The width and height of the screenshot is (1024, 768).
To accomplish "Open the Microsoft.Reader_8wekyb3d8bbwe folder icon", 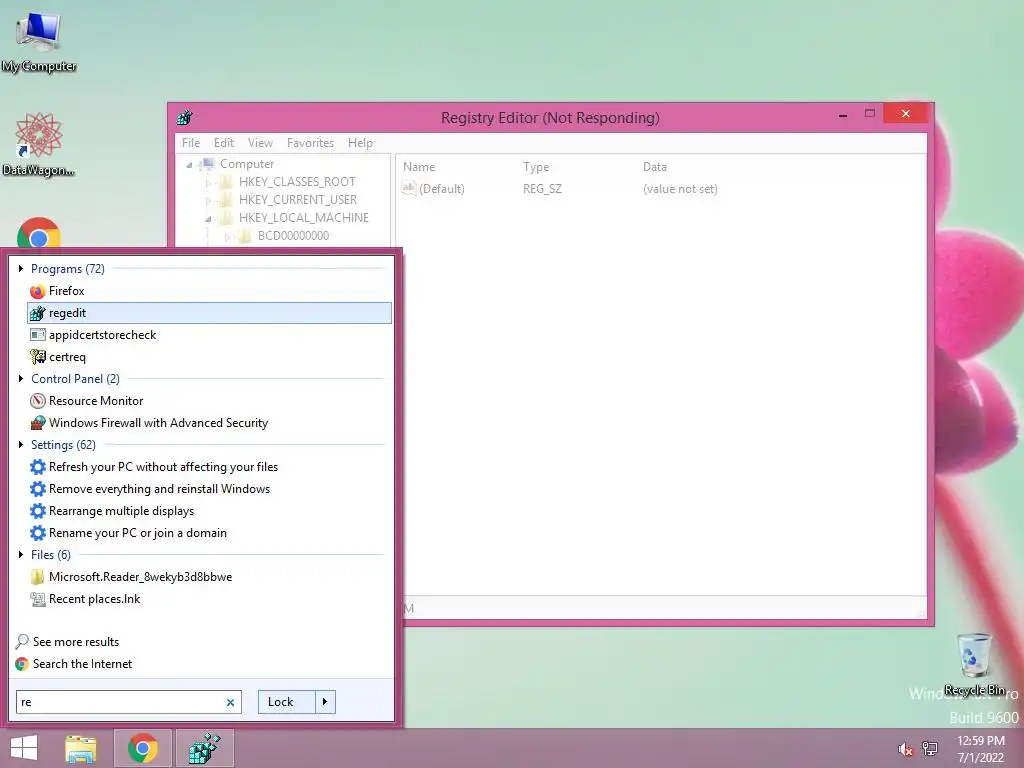I will click(x=38, y=577).
